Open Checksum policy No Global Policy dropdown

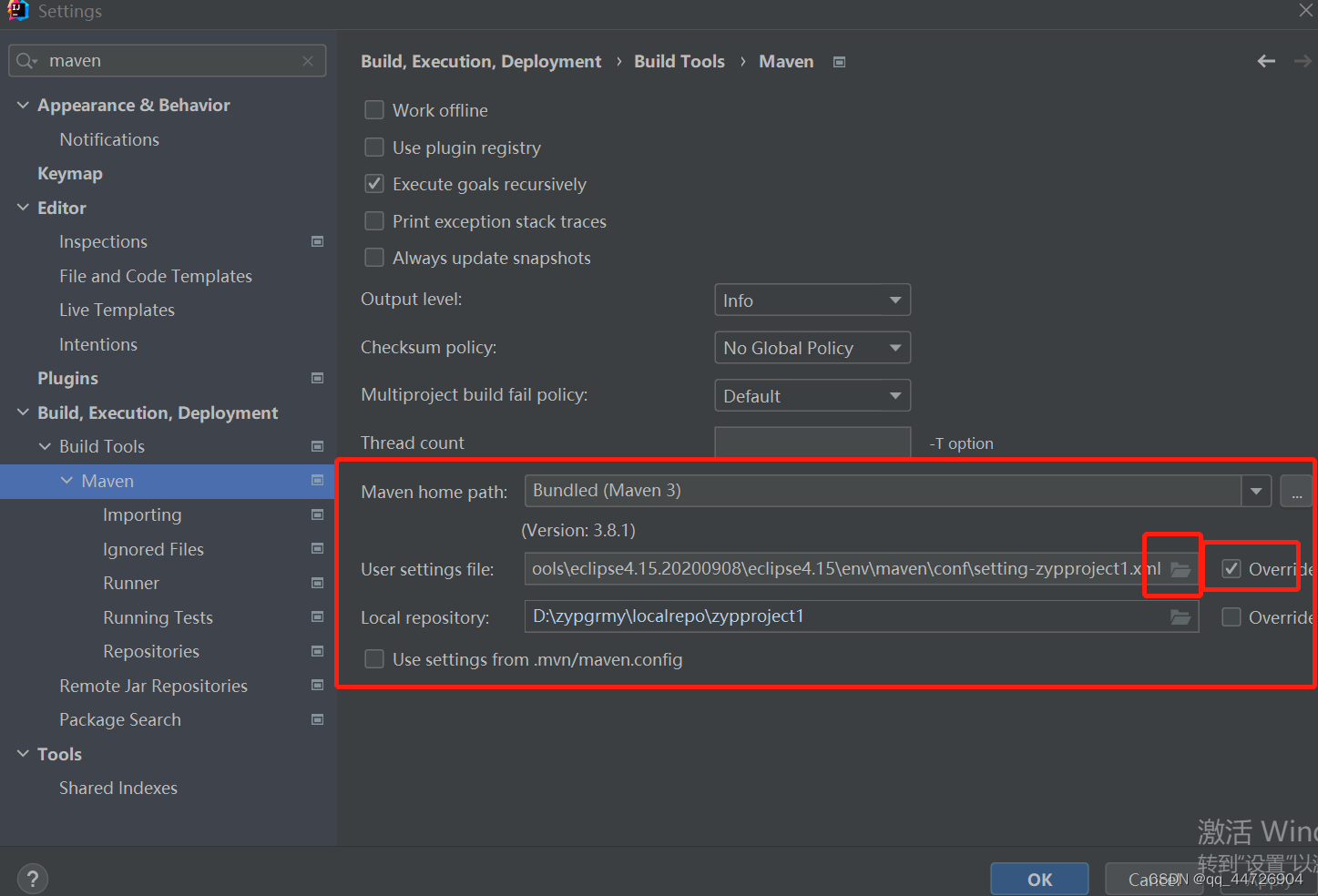pyautogui.click(x=812, y=348)
